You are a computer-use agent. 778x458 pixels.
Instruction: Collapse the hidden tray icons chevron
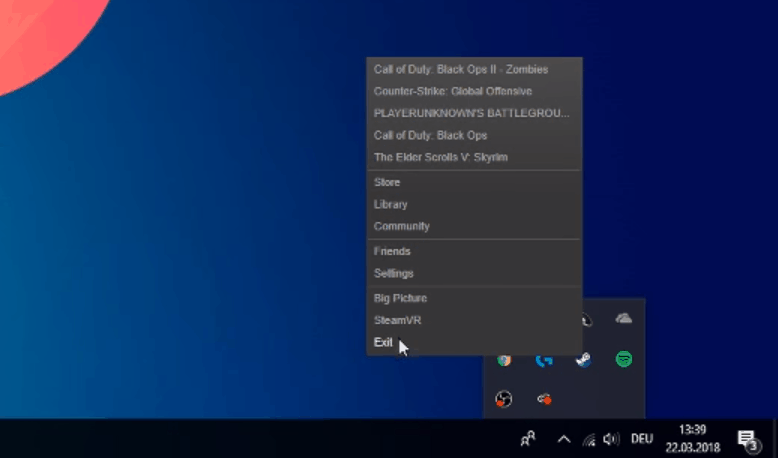point(564,439)
